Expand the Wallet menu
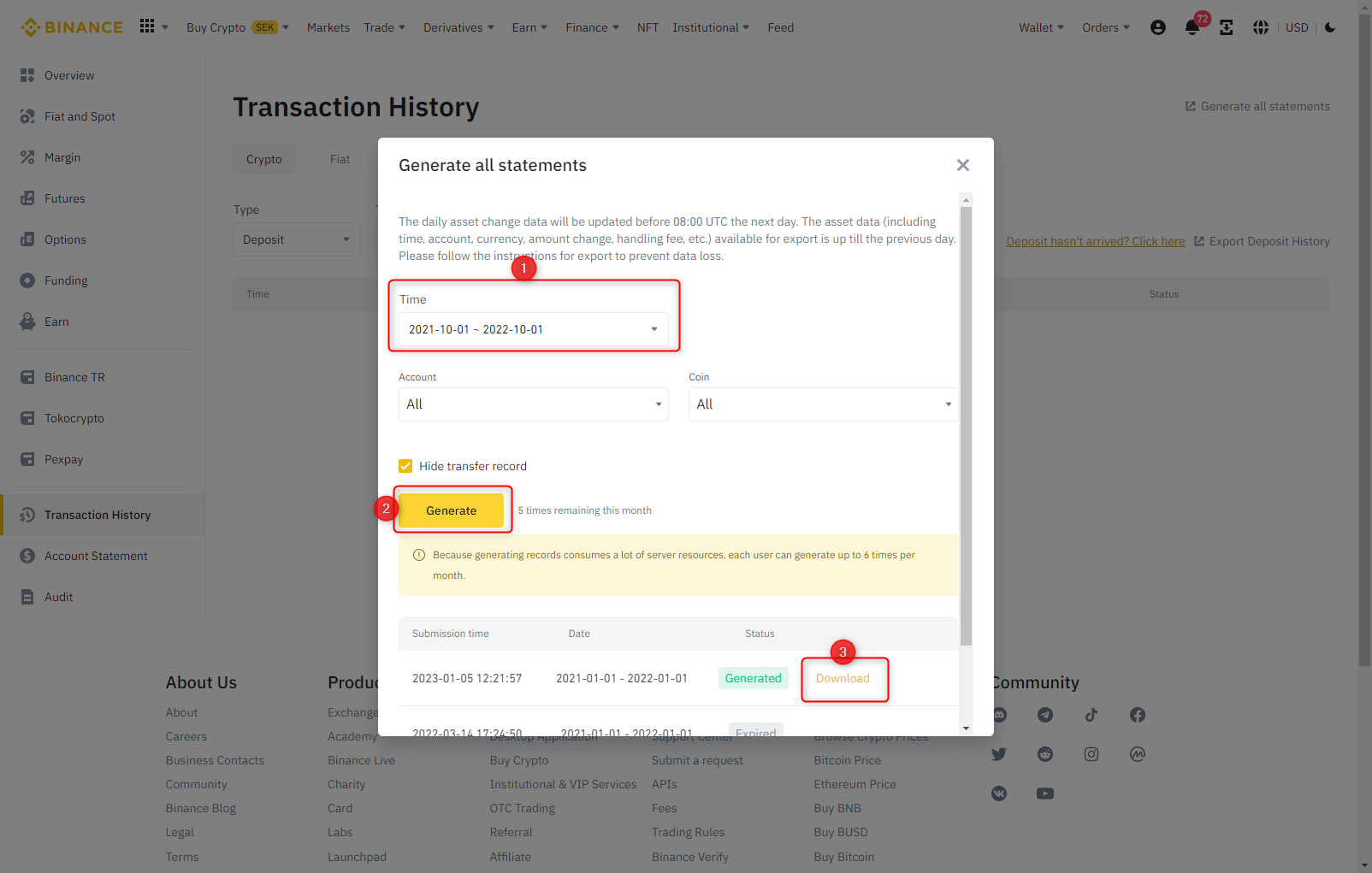 pos(1042,27)
